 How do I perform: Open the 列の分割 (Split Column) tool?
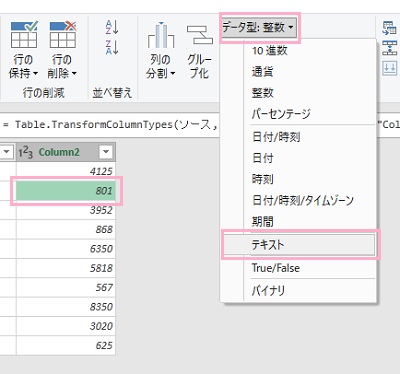point(161,50)
